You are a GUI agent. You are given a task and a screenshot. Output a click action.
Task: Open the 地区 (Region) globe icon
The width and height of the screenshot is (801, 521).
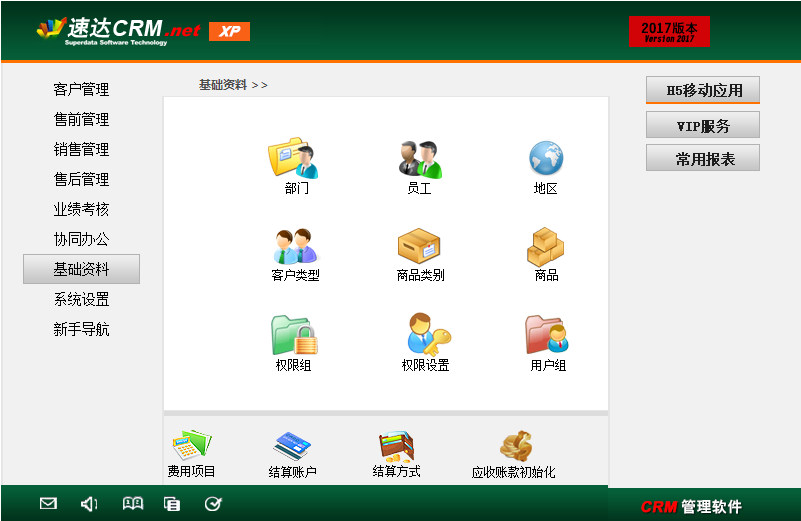pos(546,158)
